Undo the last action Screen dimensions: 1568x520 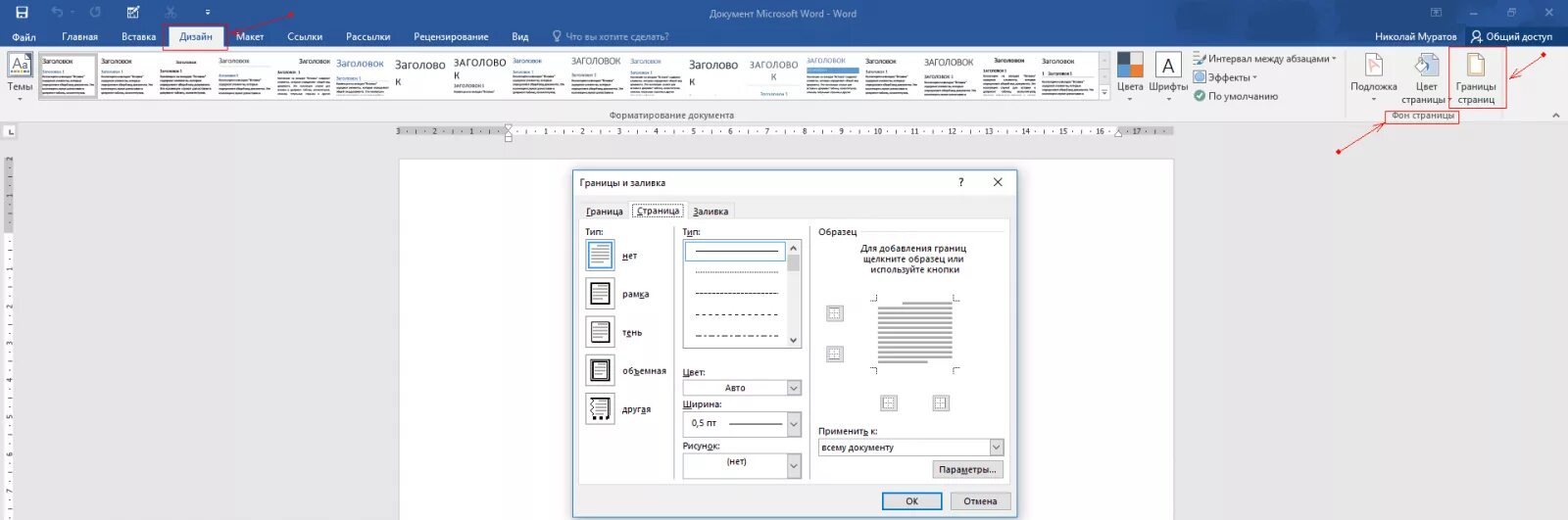click(57, 13)
